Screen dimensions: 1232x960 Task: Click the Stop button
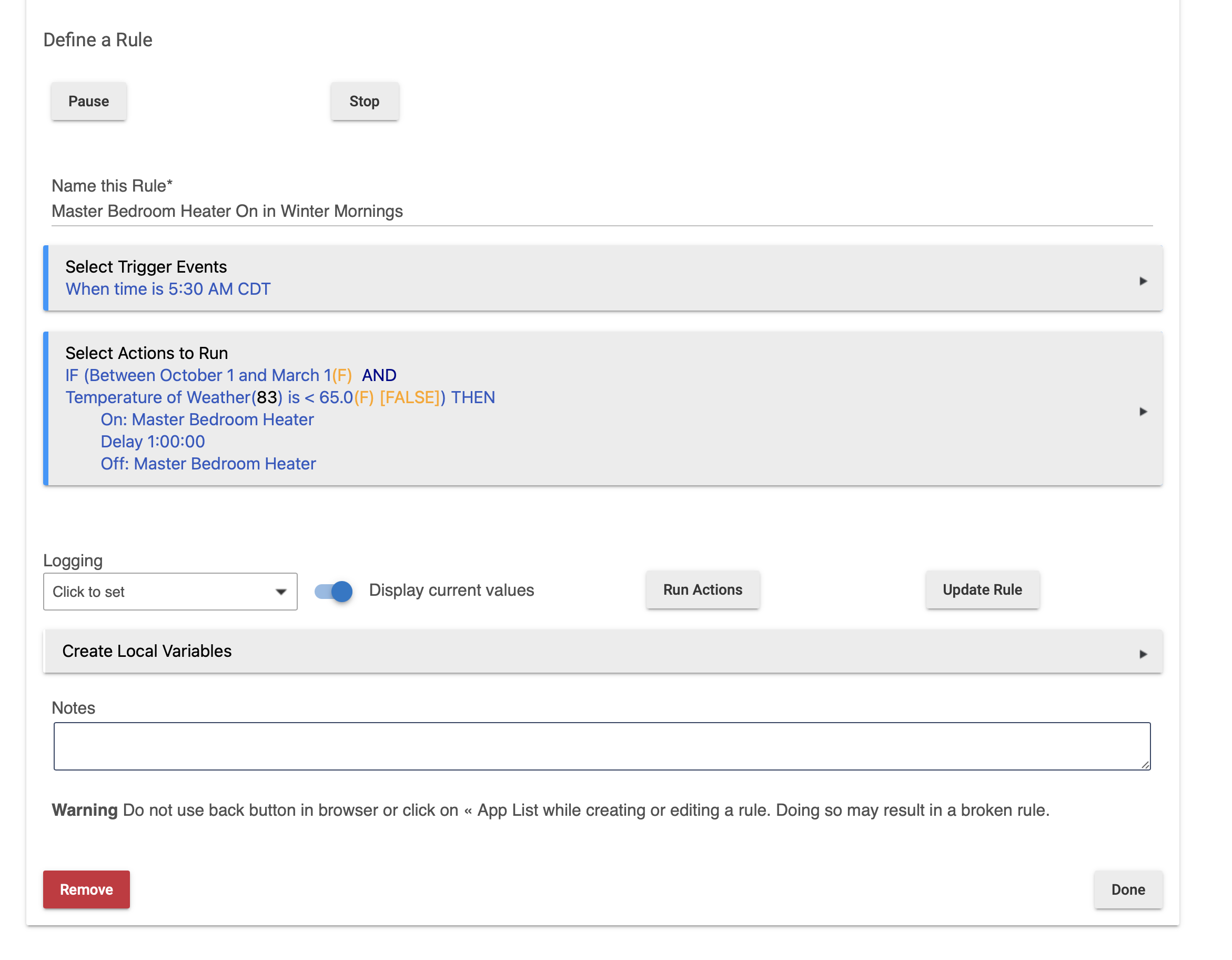pyautogui.click(x=365, y=102)
